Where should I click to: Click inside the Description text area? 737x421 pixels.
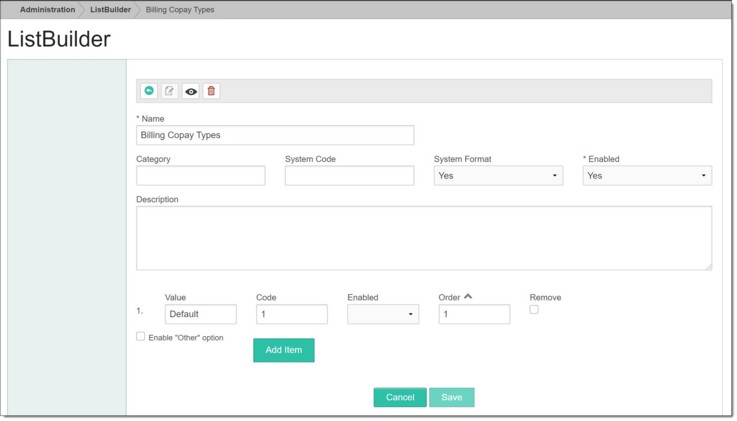point(424,238)
